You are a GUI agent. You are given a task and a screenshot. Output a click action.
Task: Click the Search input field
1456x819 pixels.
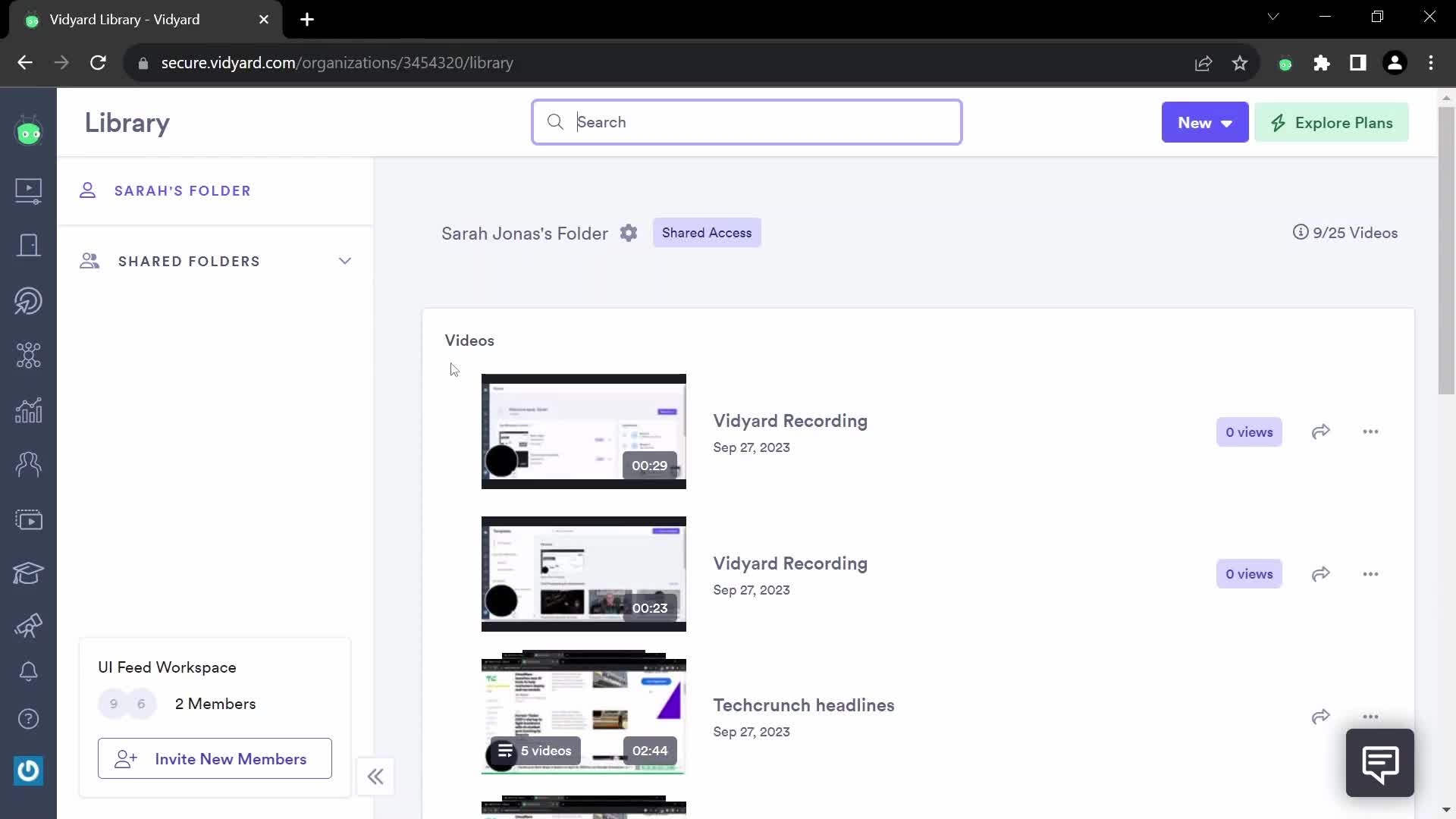747,122
